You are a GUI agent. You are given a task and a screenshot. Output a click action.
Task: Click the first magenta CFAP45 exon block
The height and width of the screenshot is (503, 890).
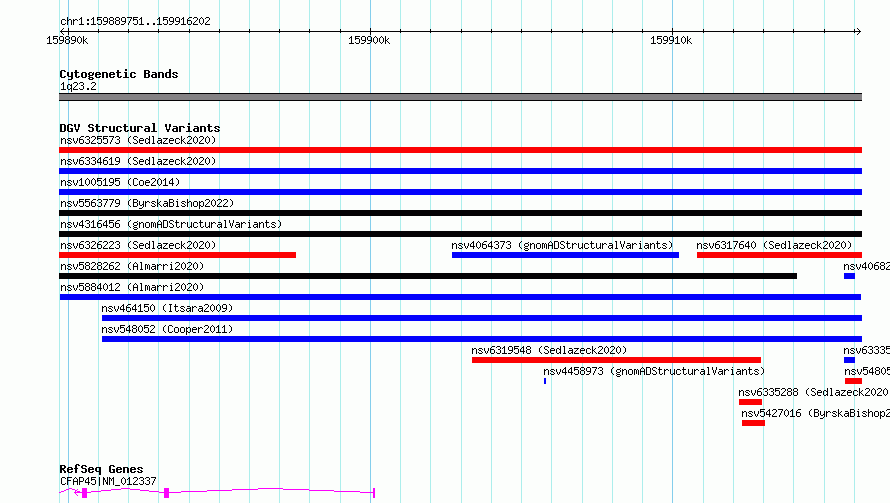[x=85, y=493]
